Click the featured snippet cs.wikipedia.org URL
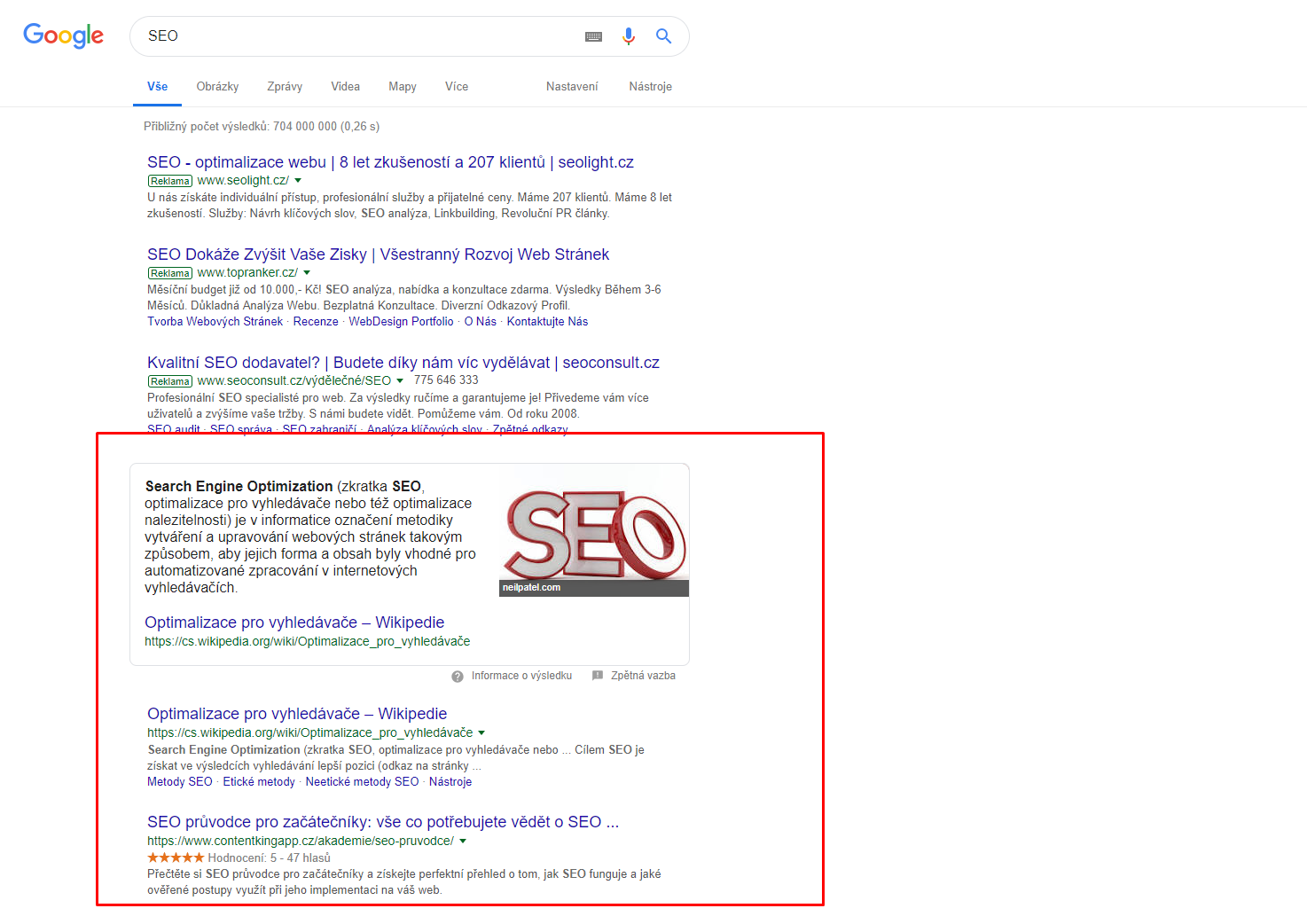Viewport: 1307px width, 924px height. point(308,642)
